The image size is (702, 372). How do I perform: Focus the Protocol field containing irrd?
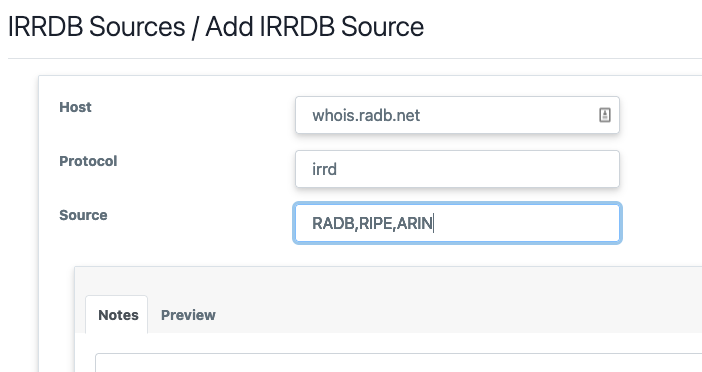click(x=457, y=169)
